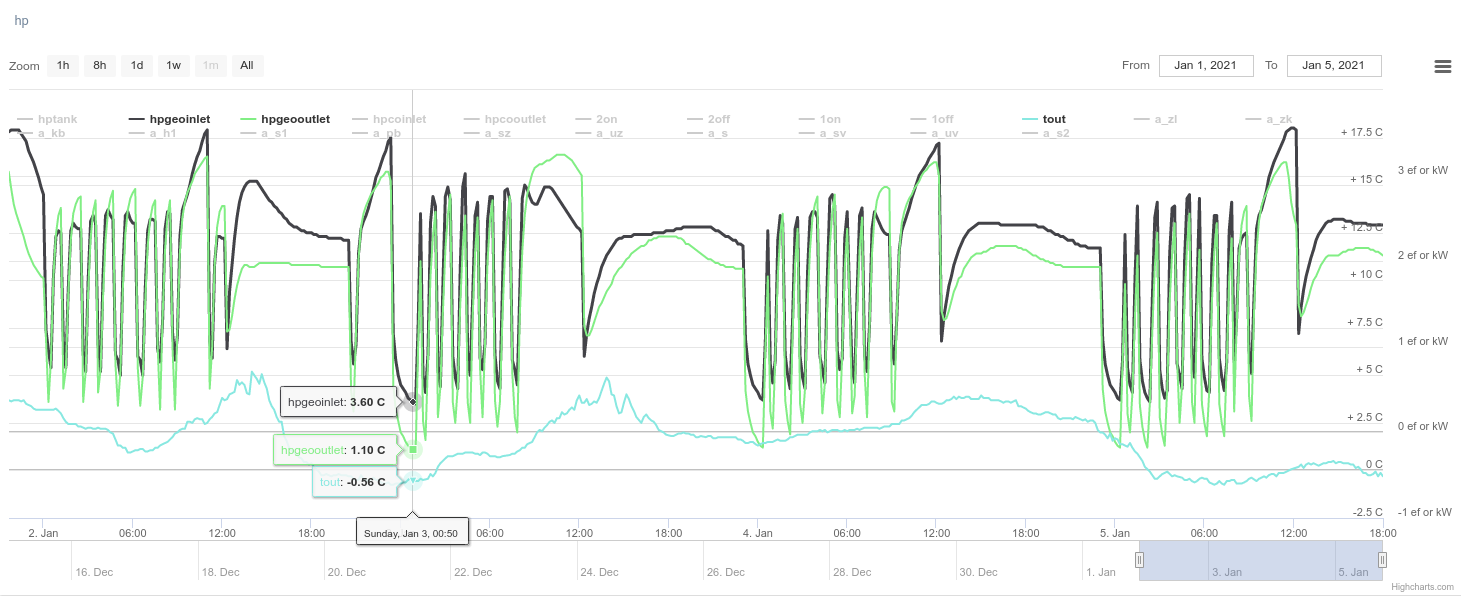Show the 1off series
Viewport: 1461px width, 596px height.
click(x=932, y=119)
